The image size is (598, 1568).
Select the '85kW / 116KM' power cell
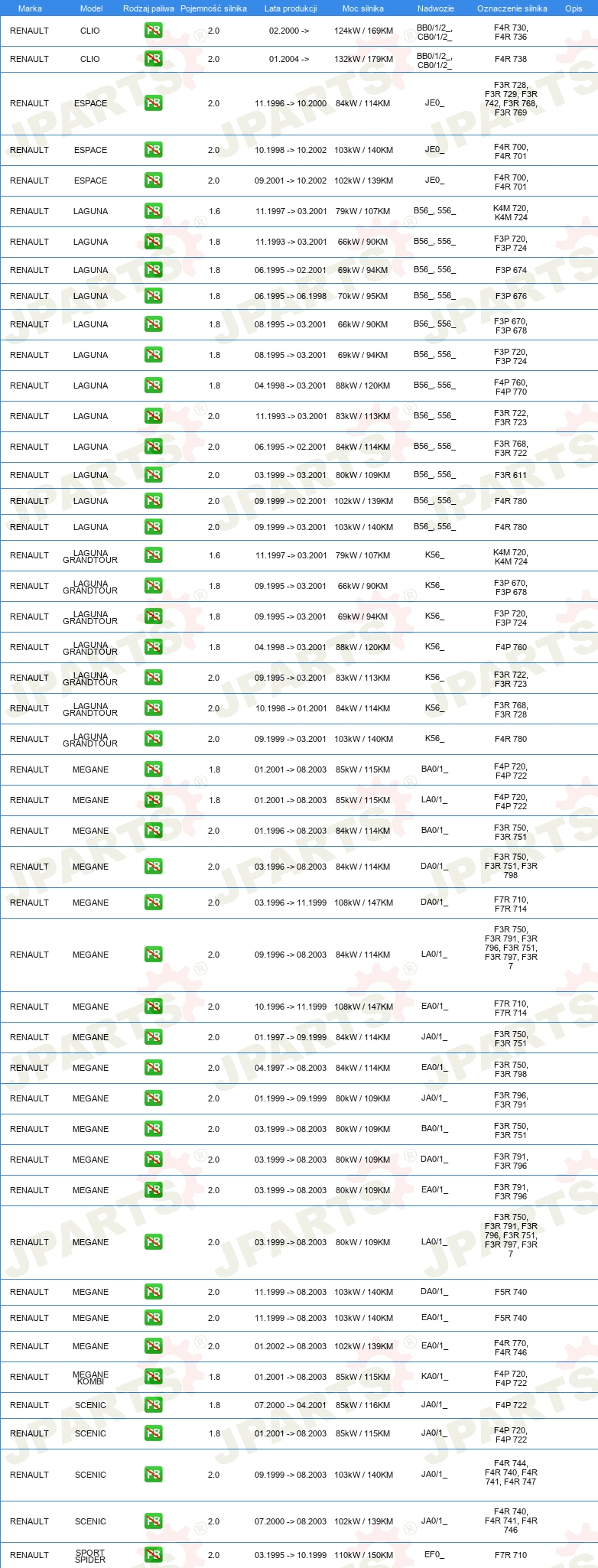363,1405
